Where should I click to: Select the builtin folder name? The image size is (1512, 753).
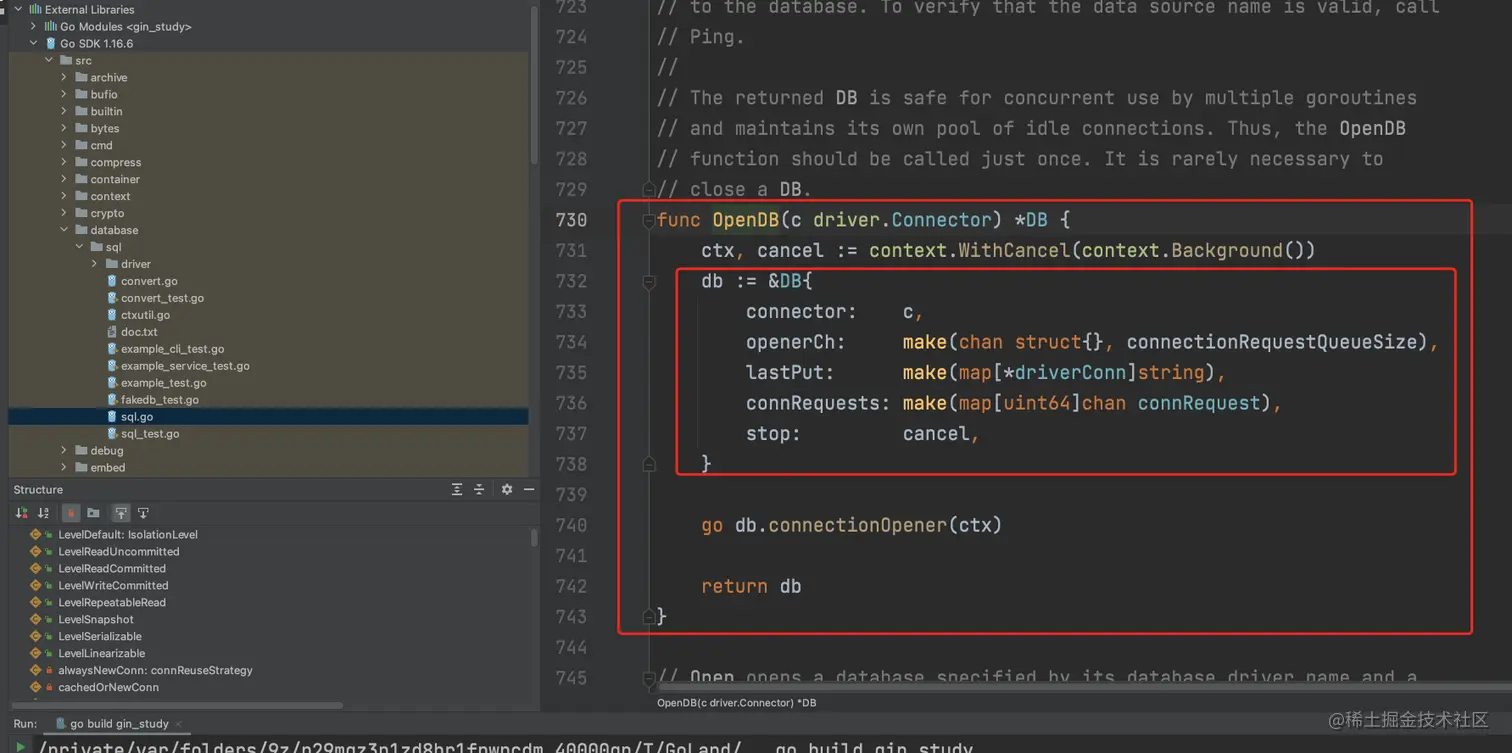point(106,112)
